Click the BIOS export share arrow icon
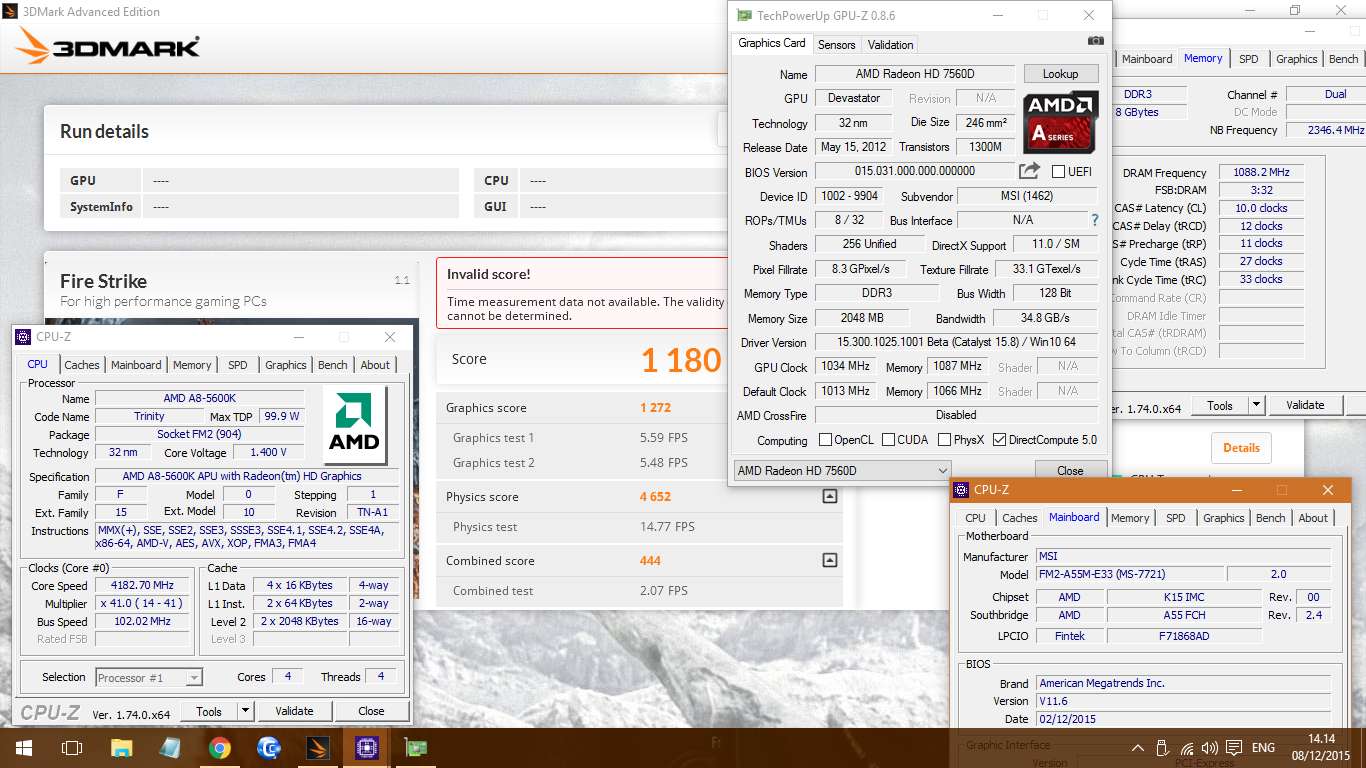The image size is (1366, 768). coord(1030,171)
